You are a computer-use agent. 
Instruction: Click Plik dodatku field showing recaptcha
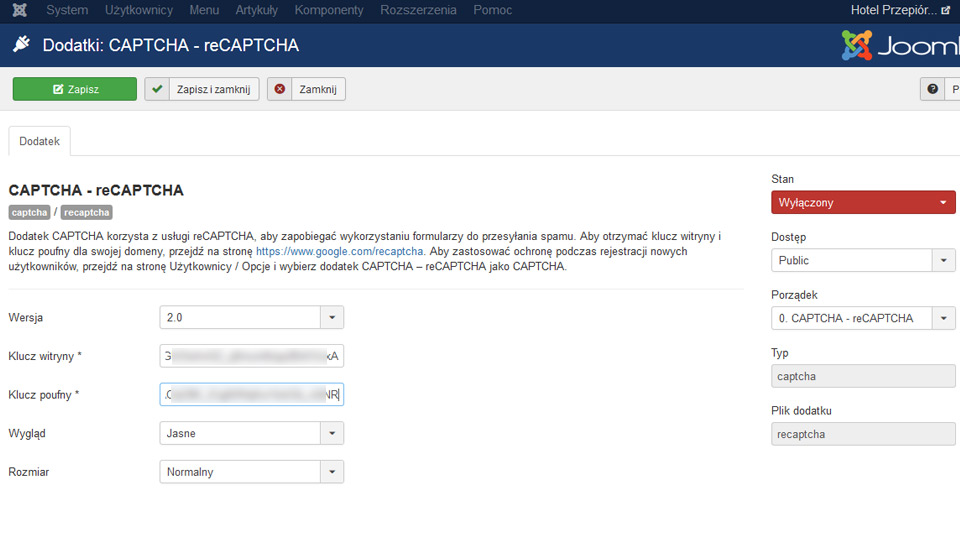pyautogui.click(x=863, y=434)
